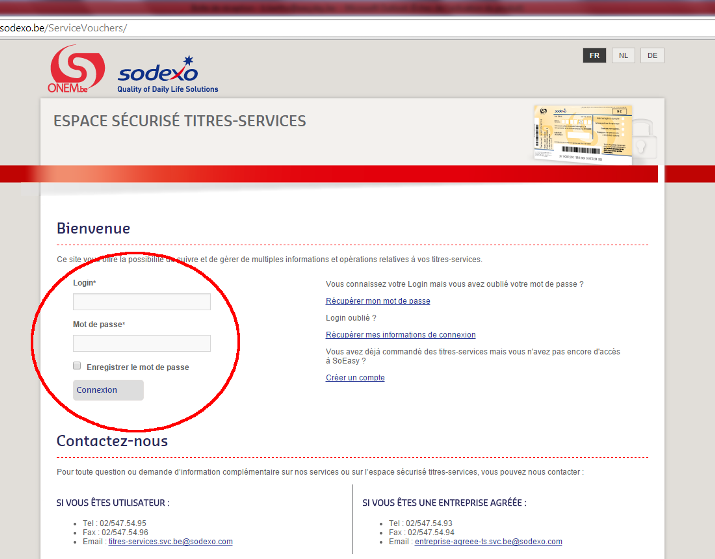Tick Enregistrer le mot de passe checkbox

(77, 366)
